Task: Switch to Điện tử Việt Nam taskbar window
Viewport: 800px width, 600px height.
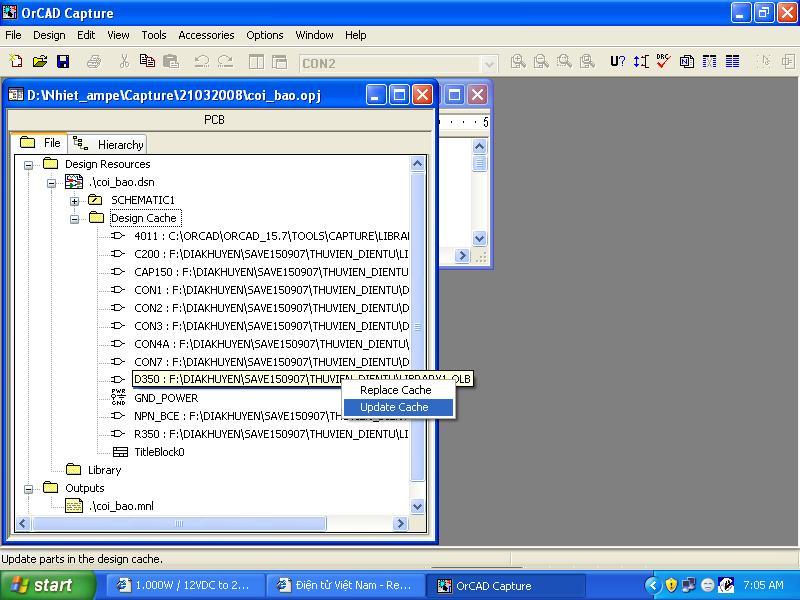Action: pos(346,585)
